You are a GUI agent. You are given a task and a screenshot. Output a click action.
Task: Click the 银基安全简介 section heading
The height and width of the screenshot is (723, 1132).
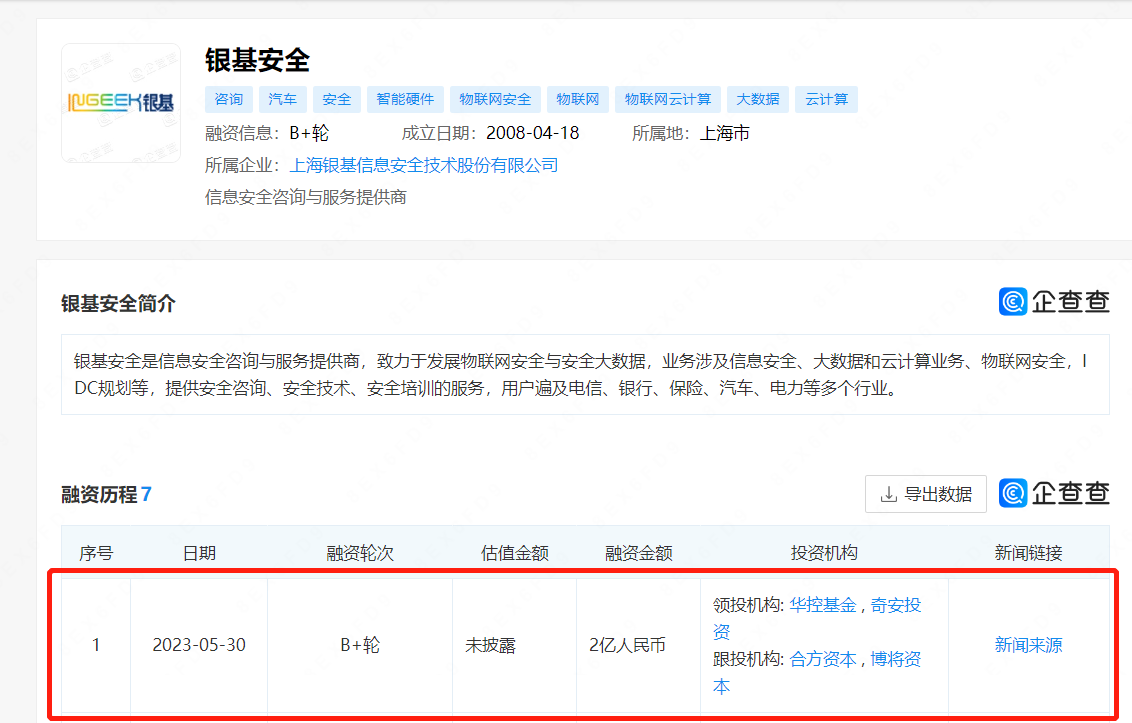point(118,303)
